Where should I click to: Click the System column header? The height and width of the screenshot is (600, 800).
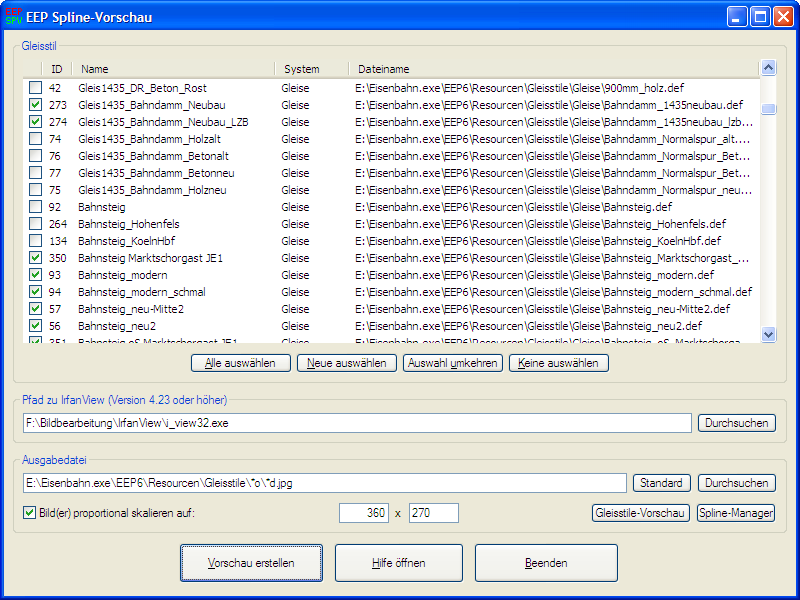click(x=311, y=69)
